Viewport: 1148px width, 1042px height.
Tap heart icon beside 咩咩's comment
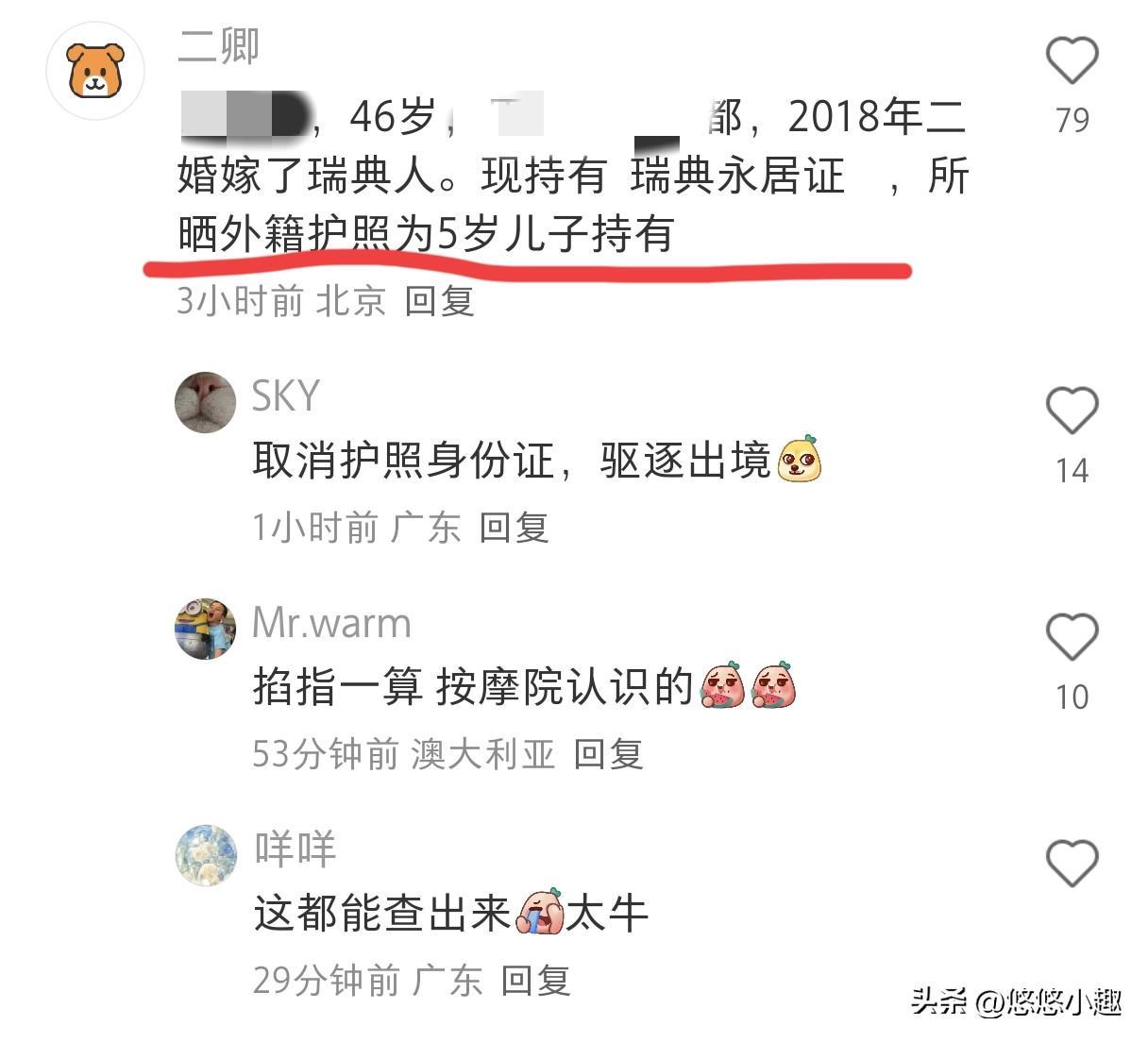(1072, 864)
